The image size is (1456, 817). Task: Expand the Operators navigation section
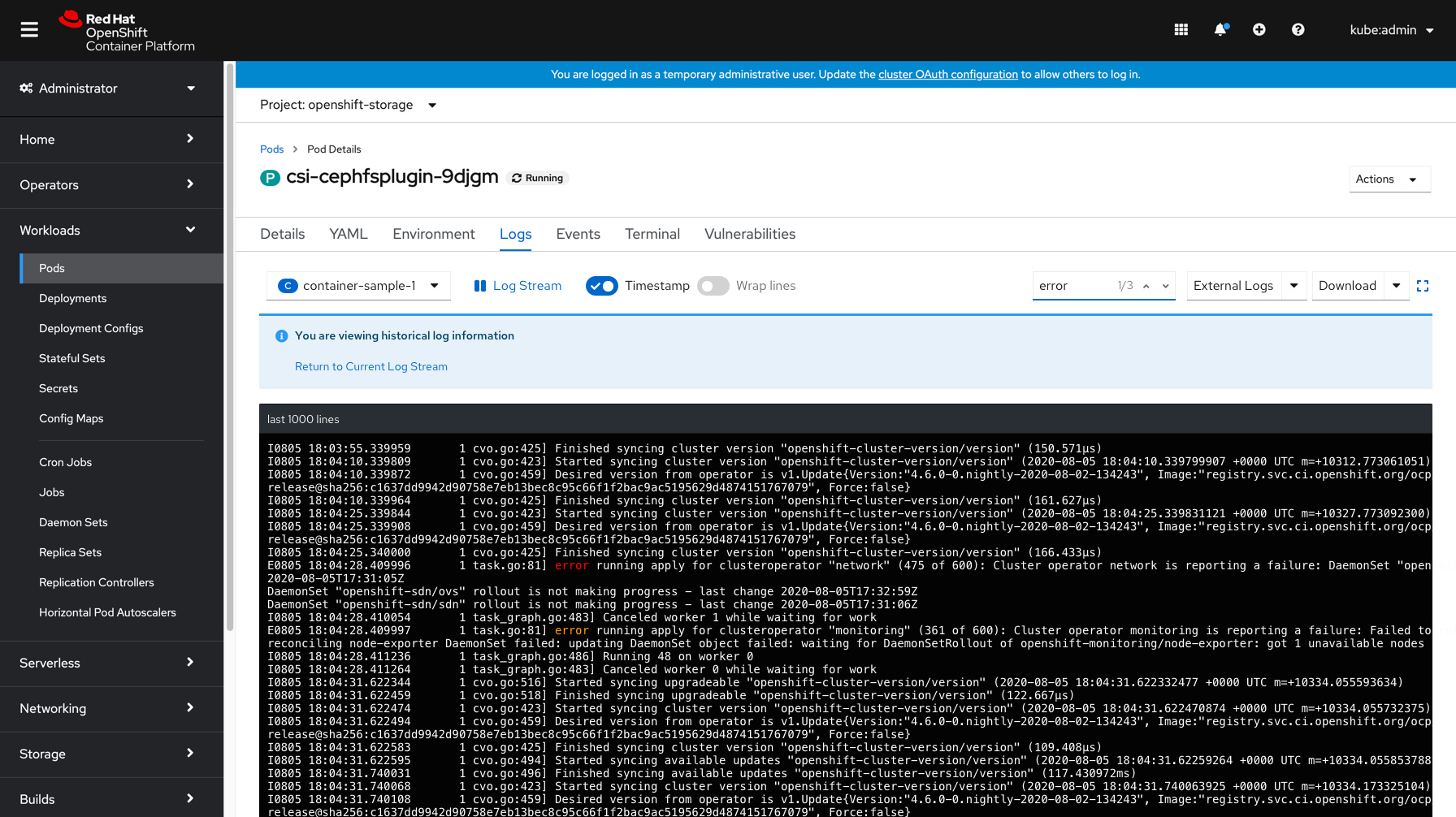tap(111, 185)
